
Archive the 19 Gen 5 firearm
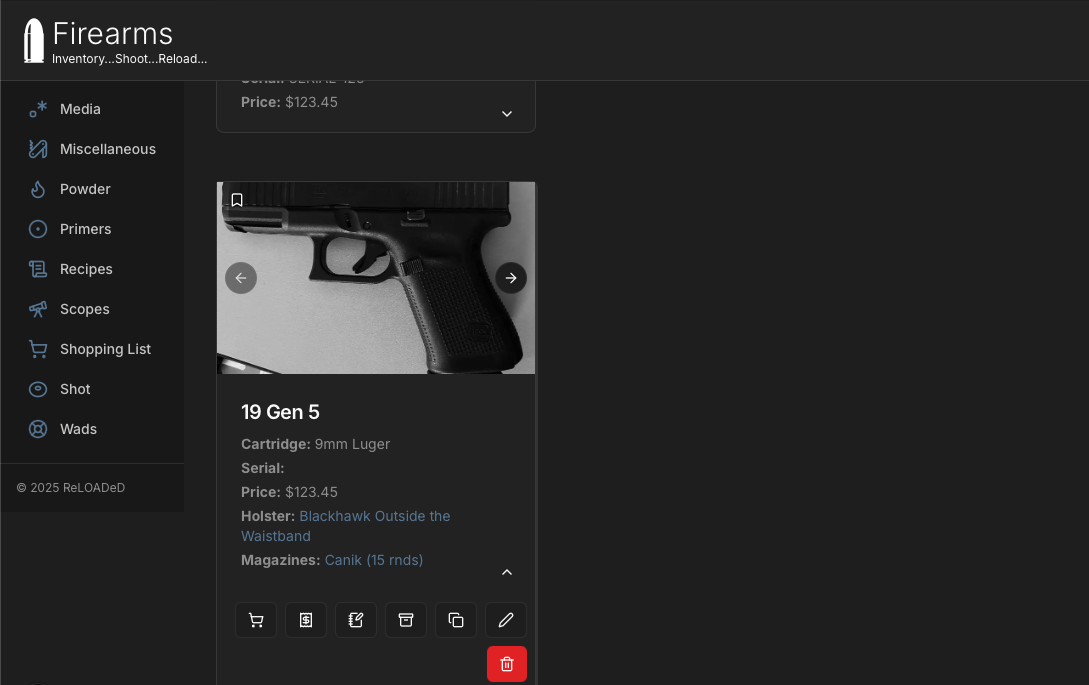click(406, 620)
